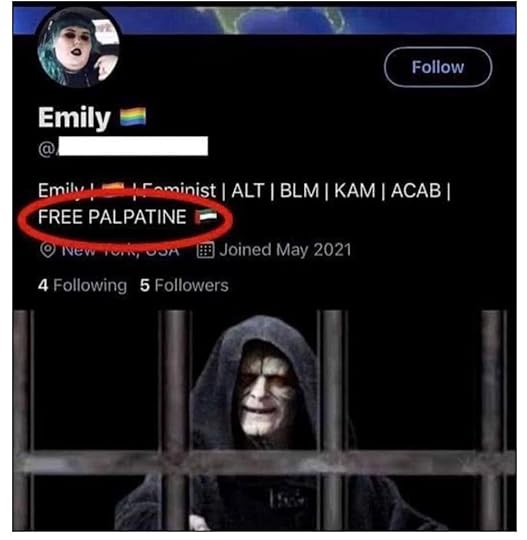
Task: Click the Follow button
Action: (438, 67)
